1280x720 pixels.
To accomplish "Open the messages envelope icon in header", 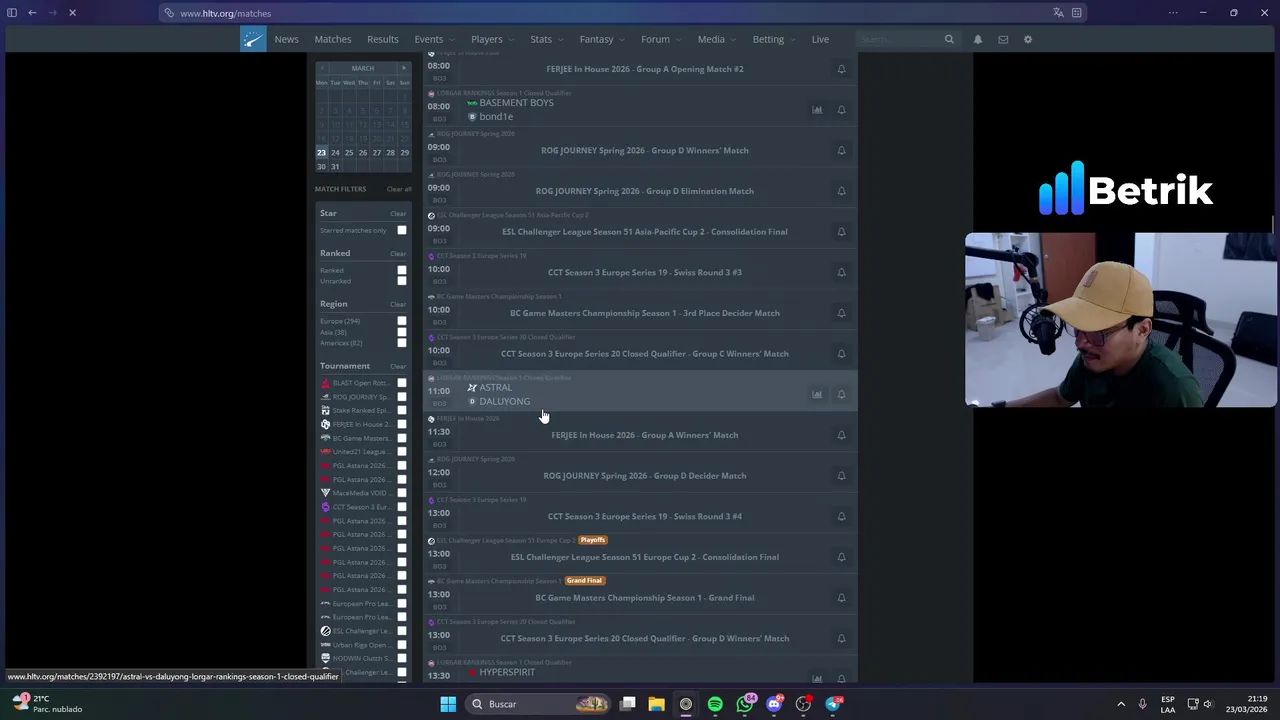I will coord(1003,39).
